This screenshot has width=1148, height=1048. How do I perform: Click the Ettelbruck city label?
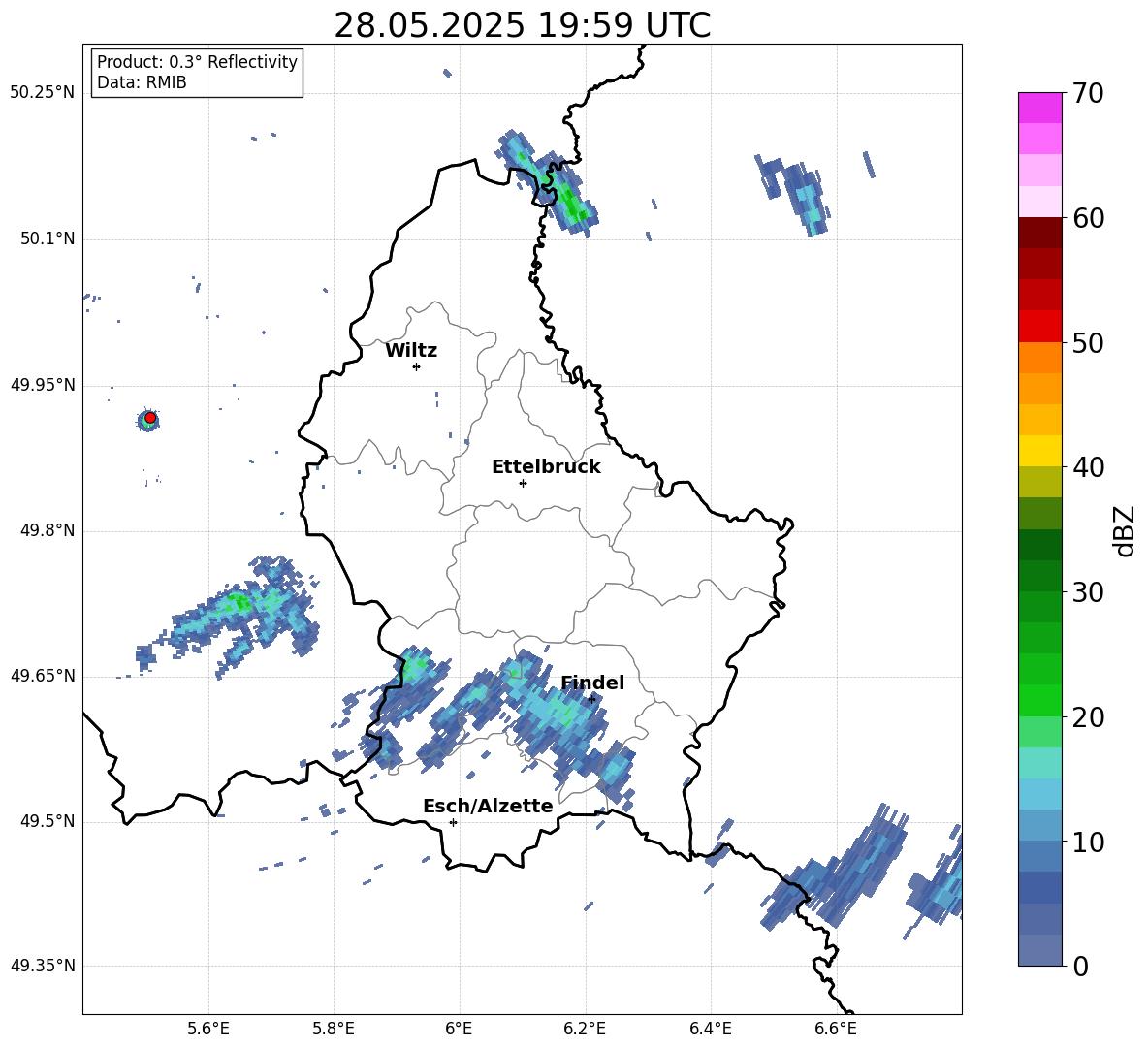(546, 467)
